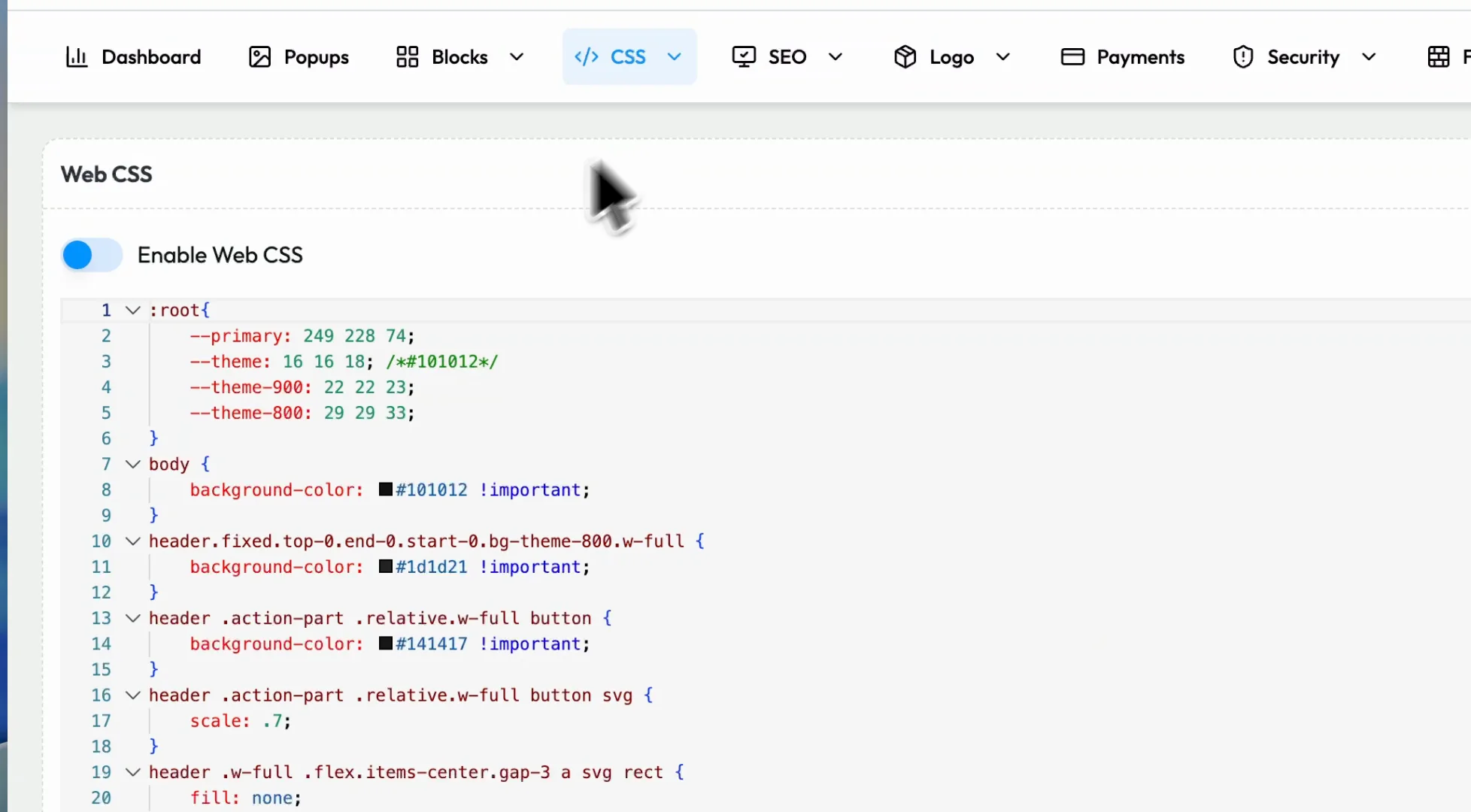The image size is (1471, 812).
Task: Go to the Payments menu label
Action: pyautogui.click(x=1140, y=58)
